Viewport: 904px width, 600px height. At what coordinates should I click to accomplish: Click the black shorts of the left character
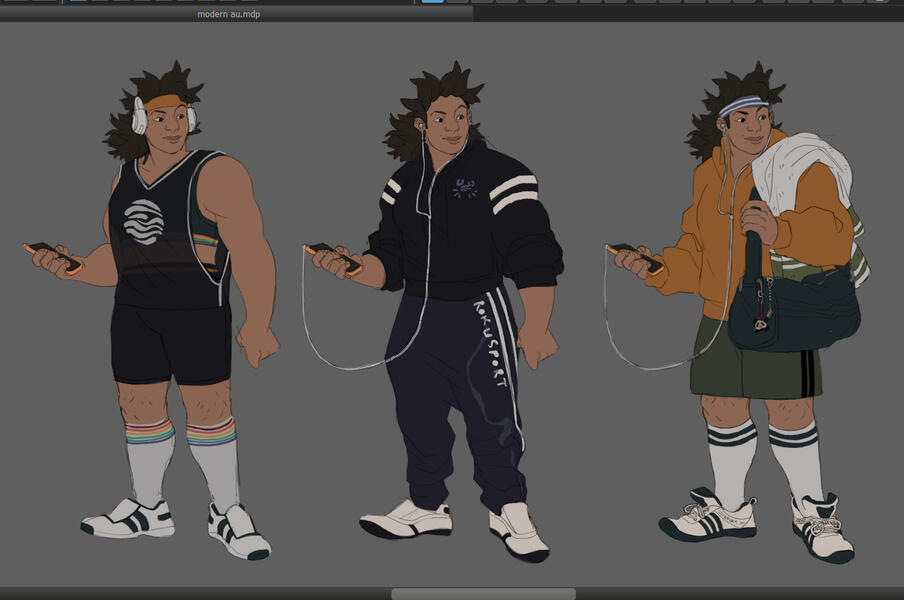point(170,342)
